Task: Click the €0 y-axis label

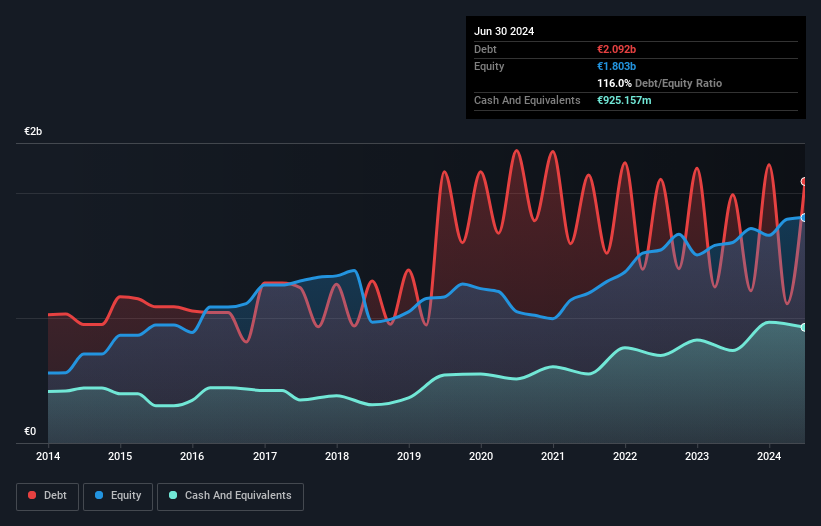Action: click(x=30, y=431)
